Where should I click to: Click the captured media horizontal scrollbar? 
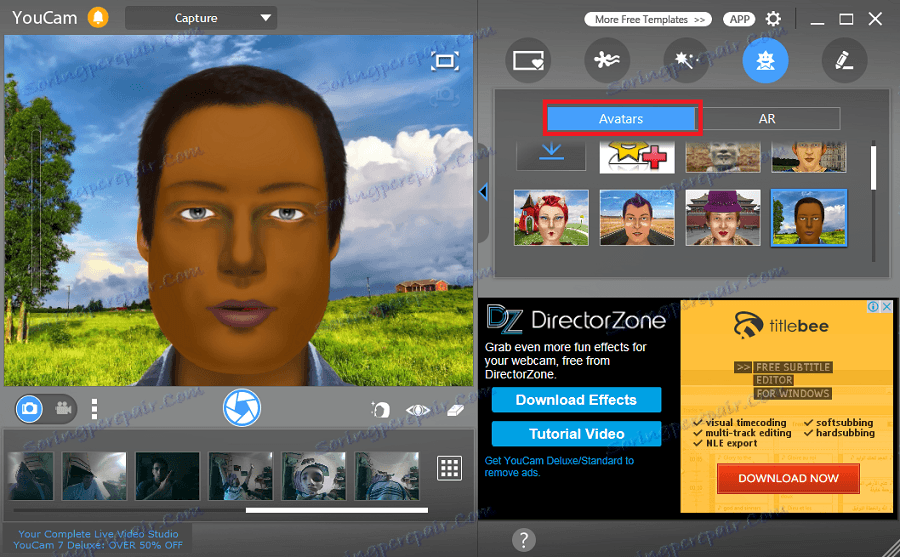tap(337, 510)
